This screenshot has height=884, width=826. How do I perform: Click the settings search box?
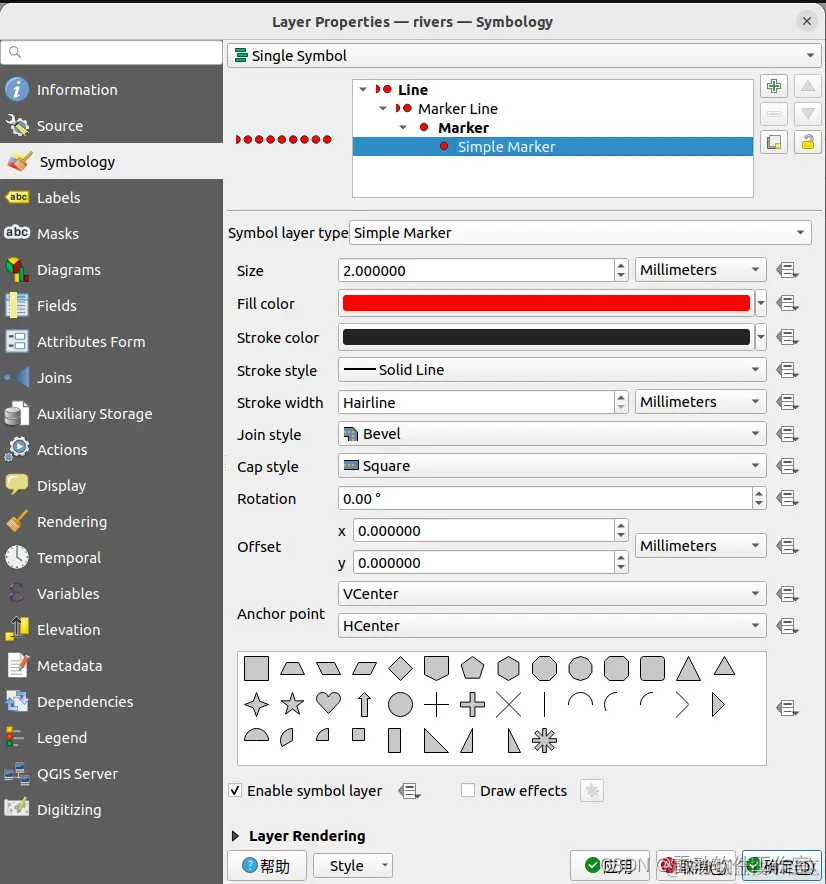point(112,52)
